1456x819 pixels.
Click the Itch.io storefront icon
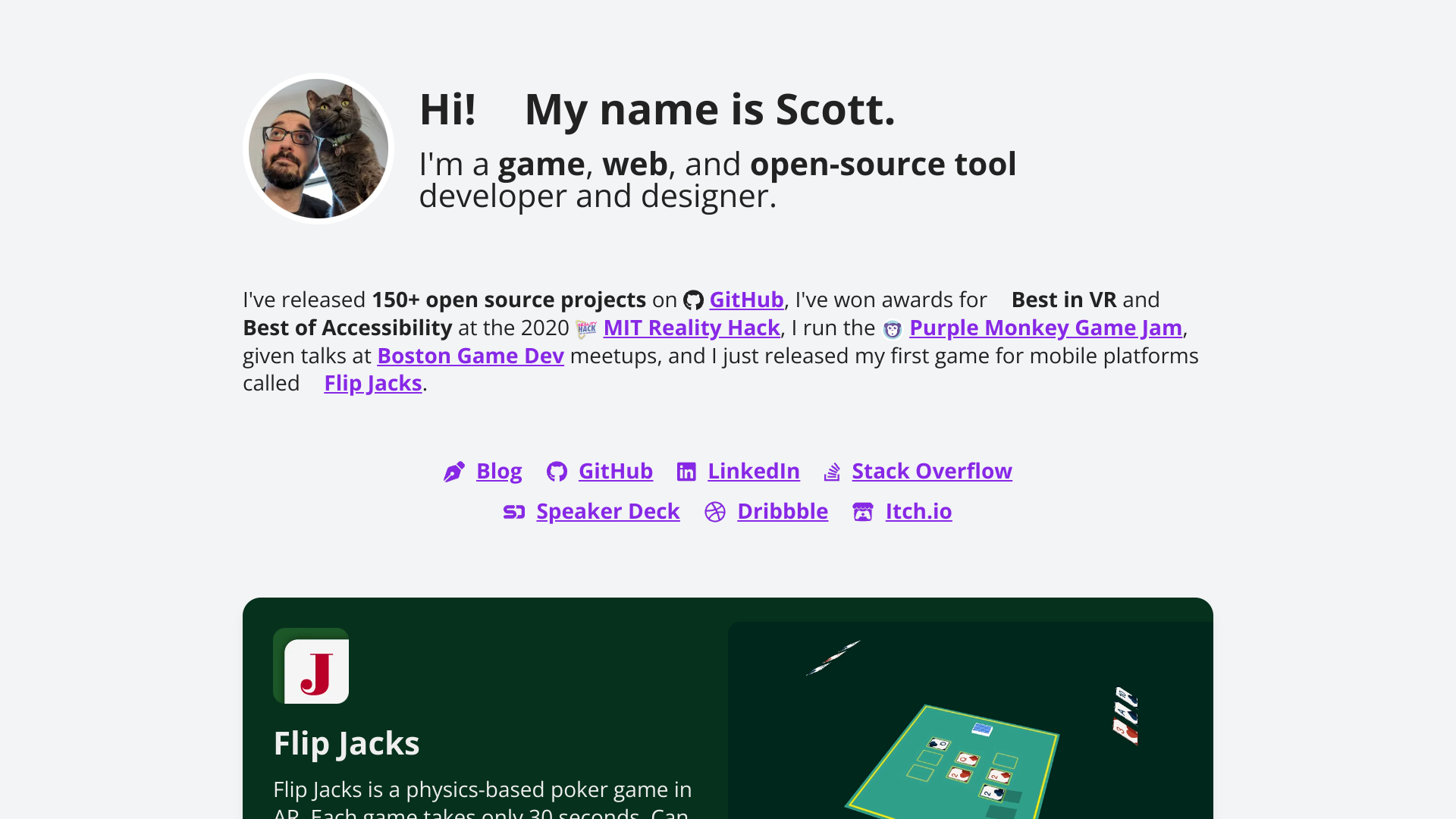pyautogui.click(x=863, y=512)
